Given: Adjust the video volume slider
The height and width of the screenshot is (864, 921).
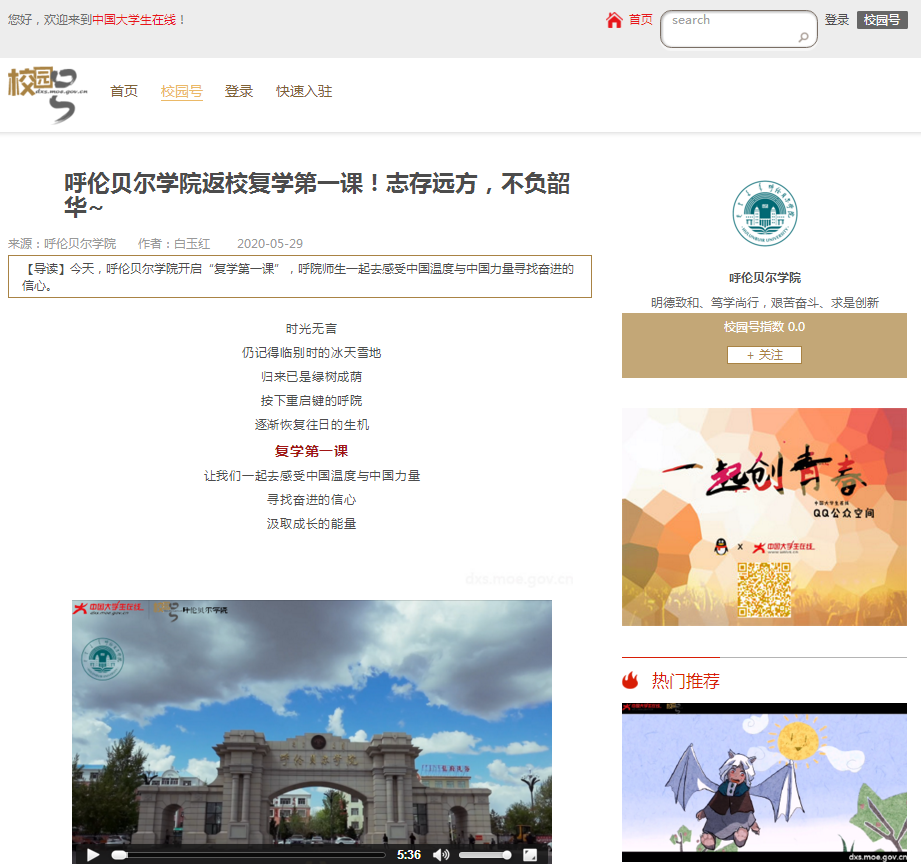Looking at the screenshot, I should click(484, 855).
